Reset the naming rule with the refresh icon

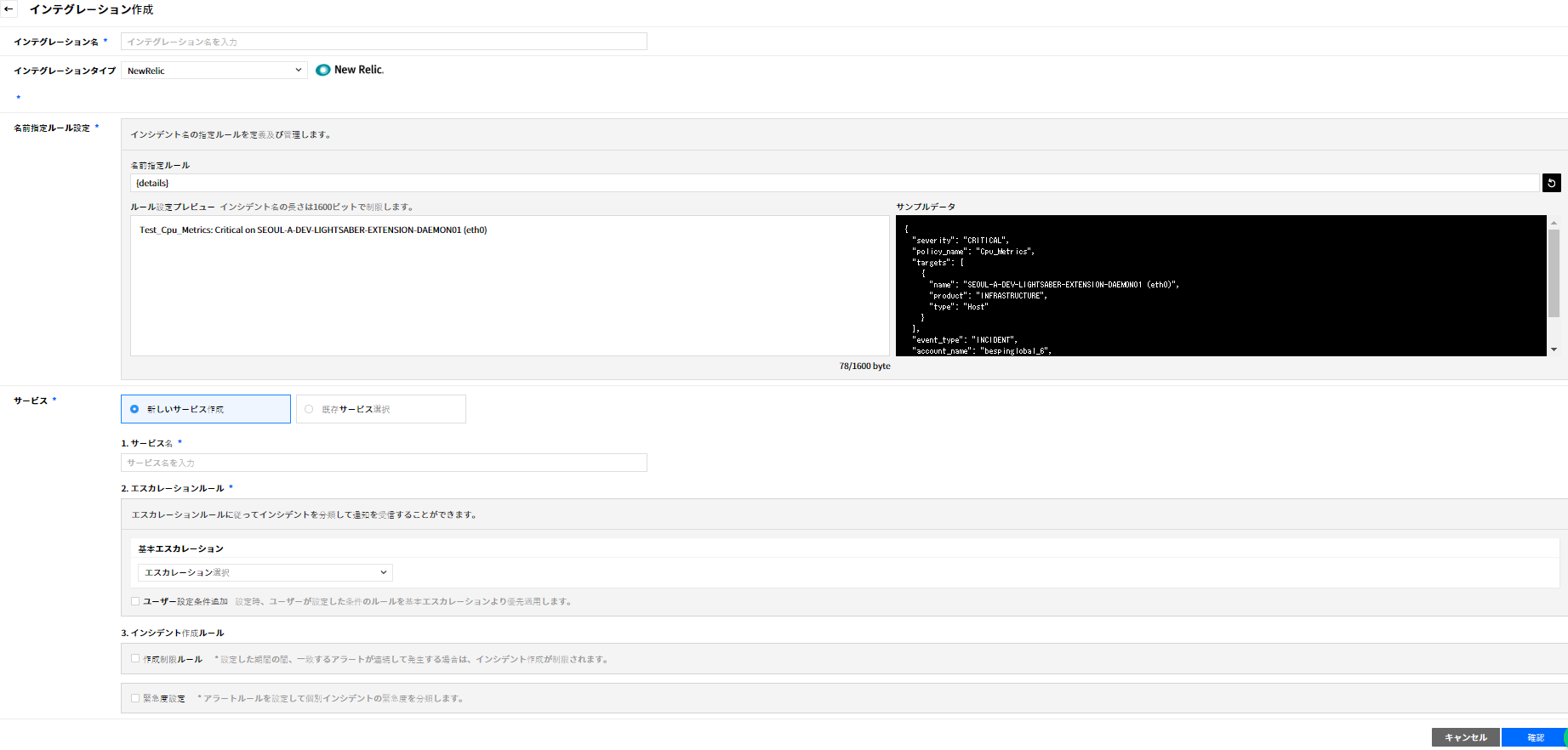(1551, 183)
